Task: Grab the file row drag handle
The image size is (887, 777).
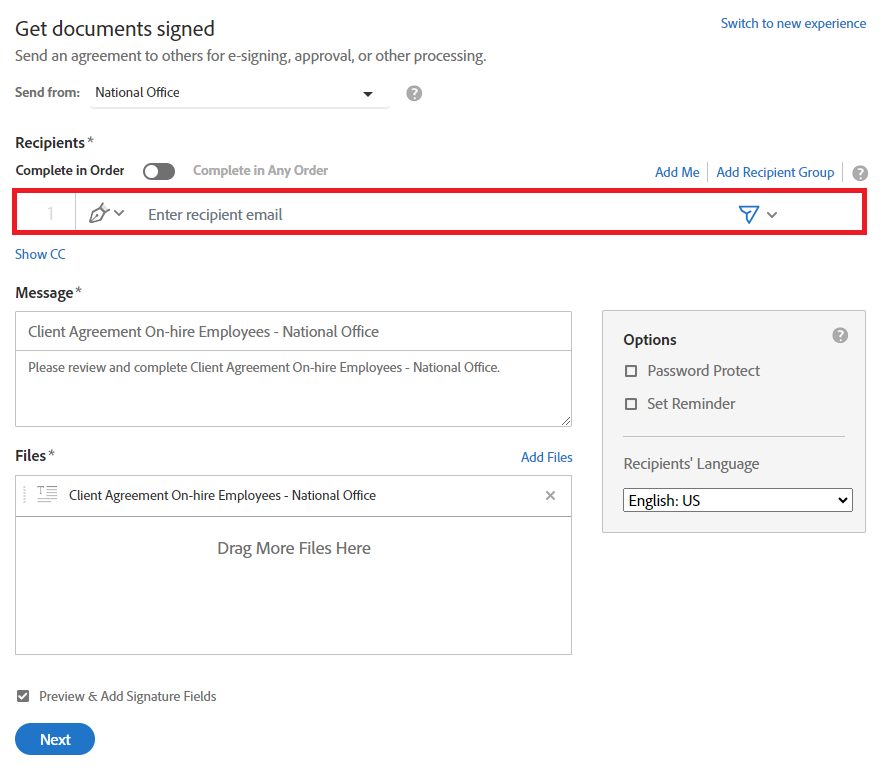Action: click(x=24, y=495)
